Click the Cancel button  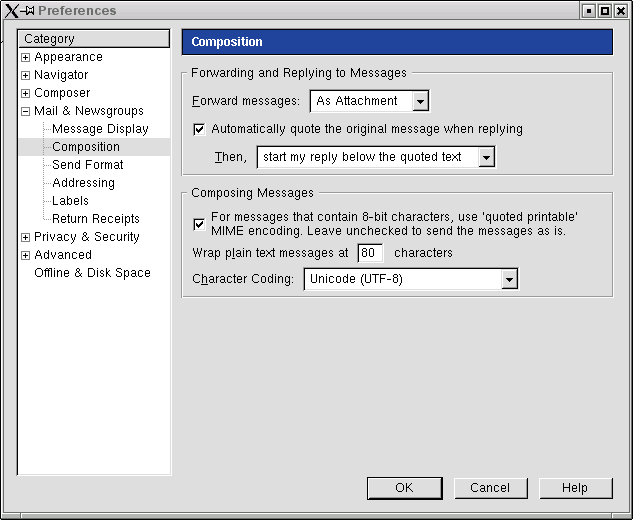[x=490, y=488]
